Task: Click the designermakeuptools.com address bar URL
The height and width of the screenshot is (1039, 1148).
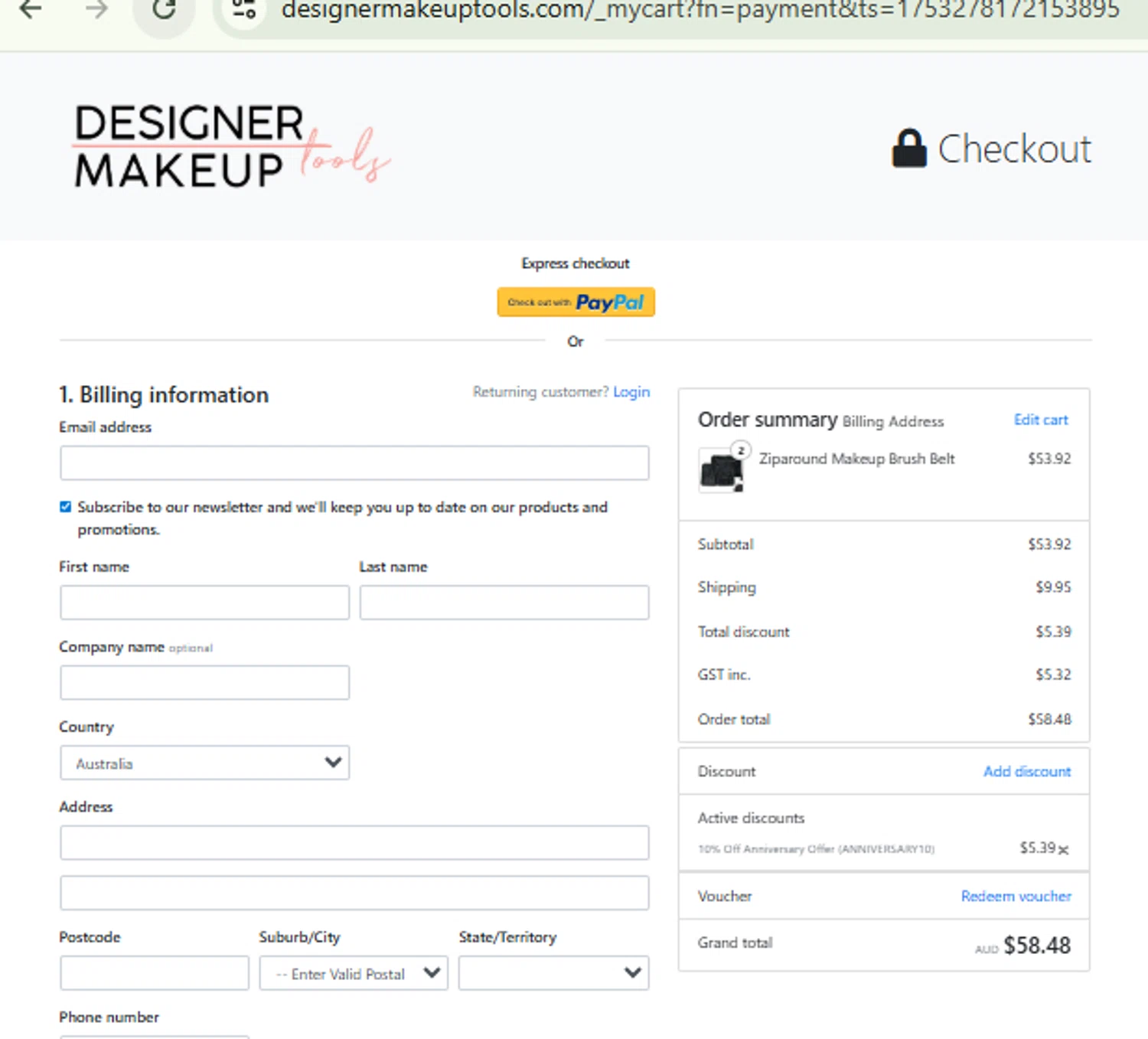Action: (x=700, y=10)
